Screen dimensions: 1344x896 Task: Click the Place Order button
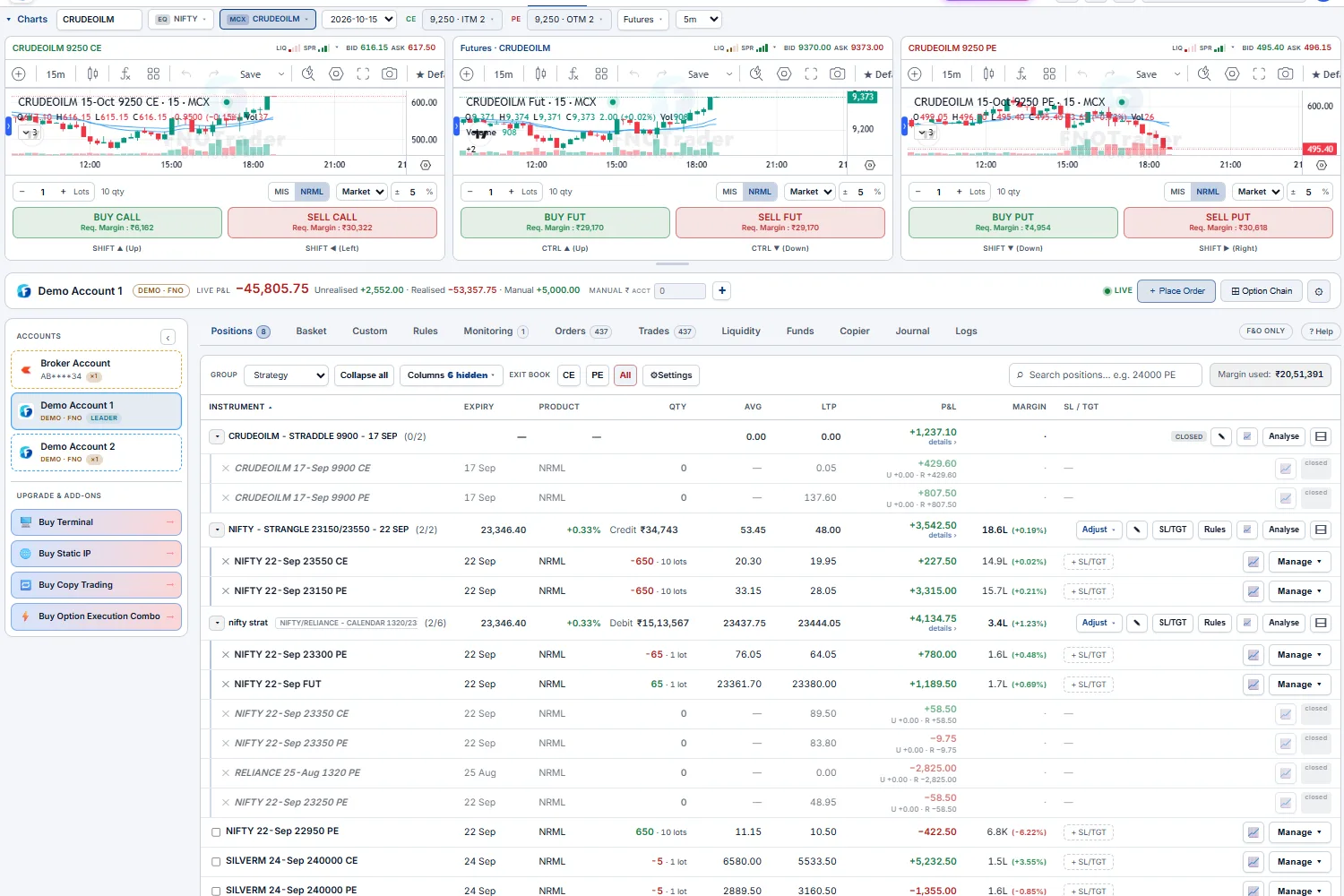click(x=1176, y=291)
